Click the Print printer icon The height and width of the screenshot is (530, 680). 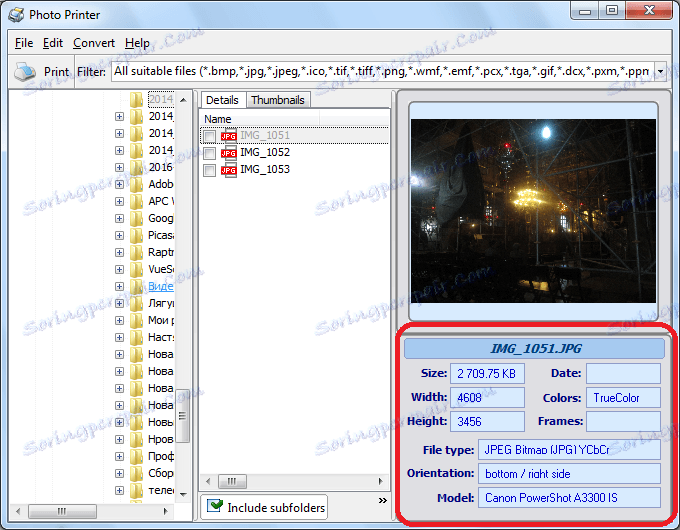(25, 72)
